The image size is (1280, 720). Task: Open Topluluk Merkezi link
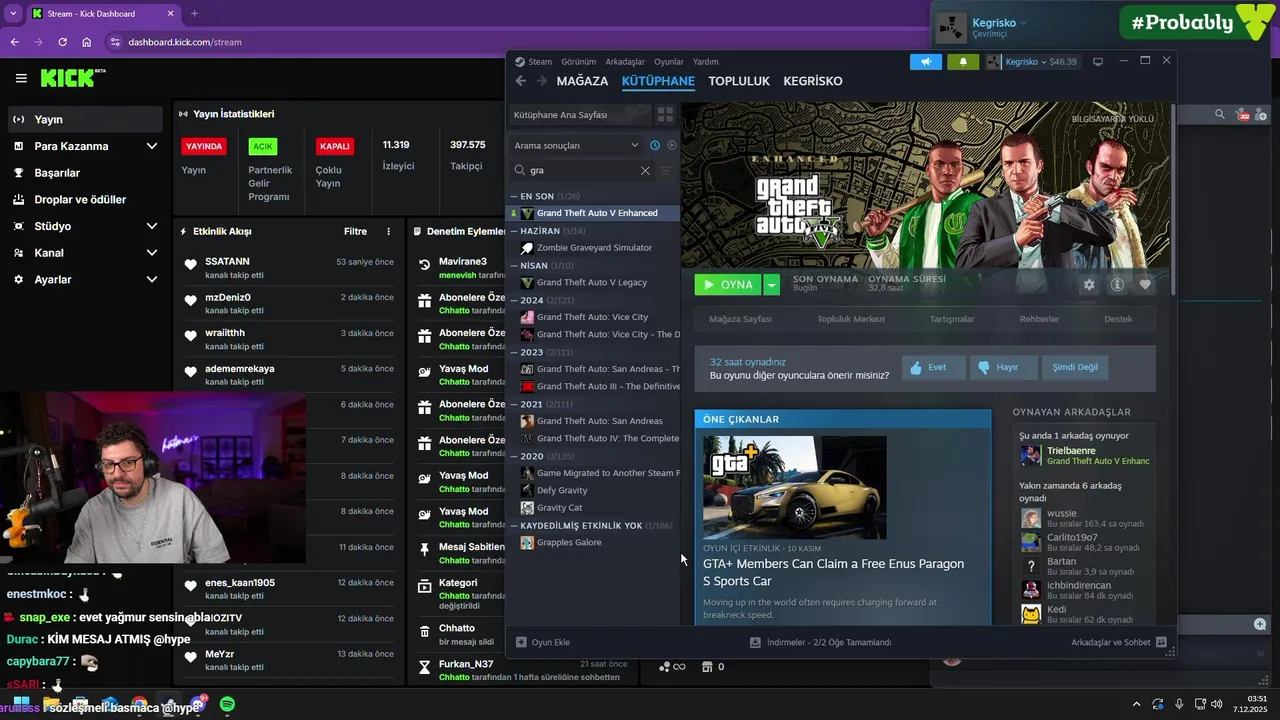coord(851,319)
